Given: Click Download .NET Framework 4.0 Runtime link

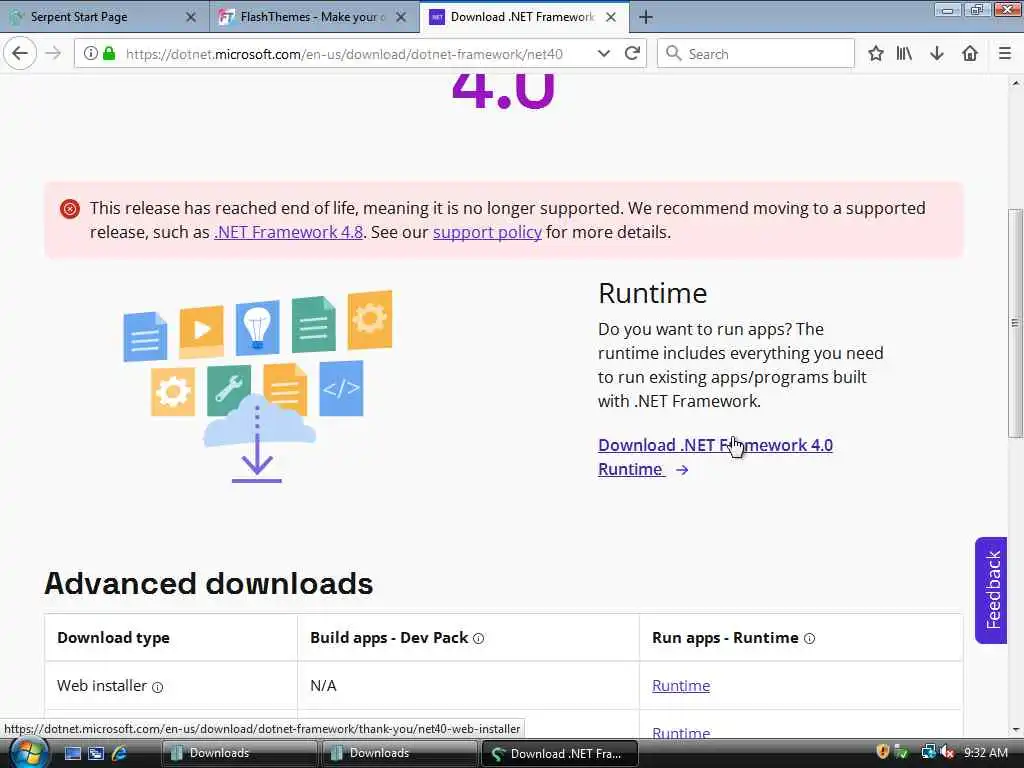Looking at the screenshot, I should [715, 457].
